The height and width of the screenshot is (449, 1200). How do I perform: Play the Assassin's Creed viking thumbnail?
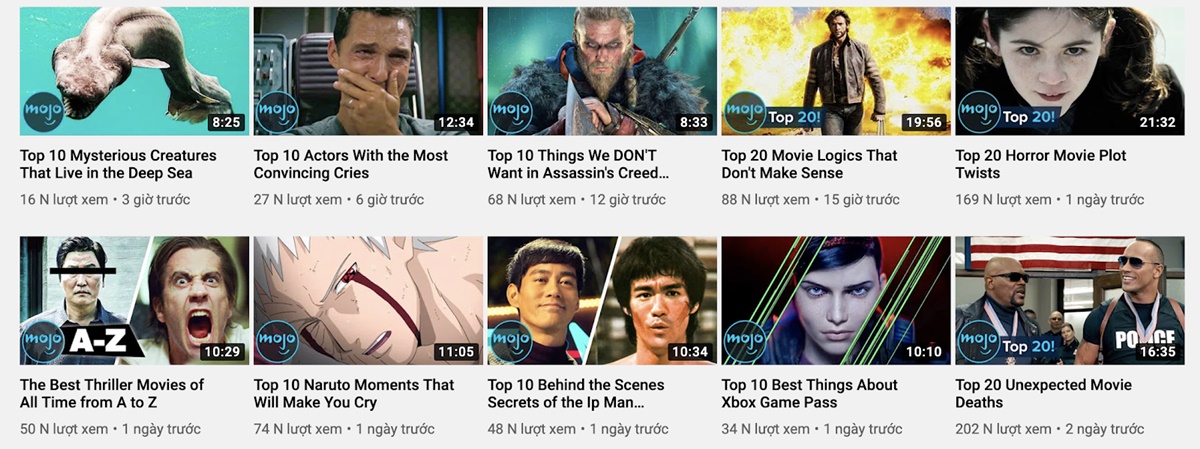click(603, 71)
